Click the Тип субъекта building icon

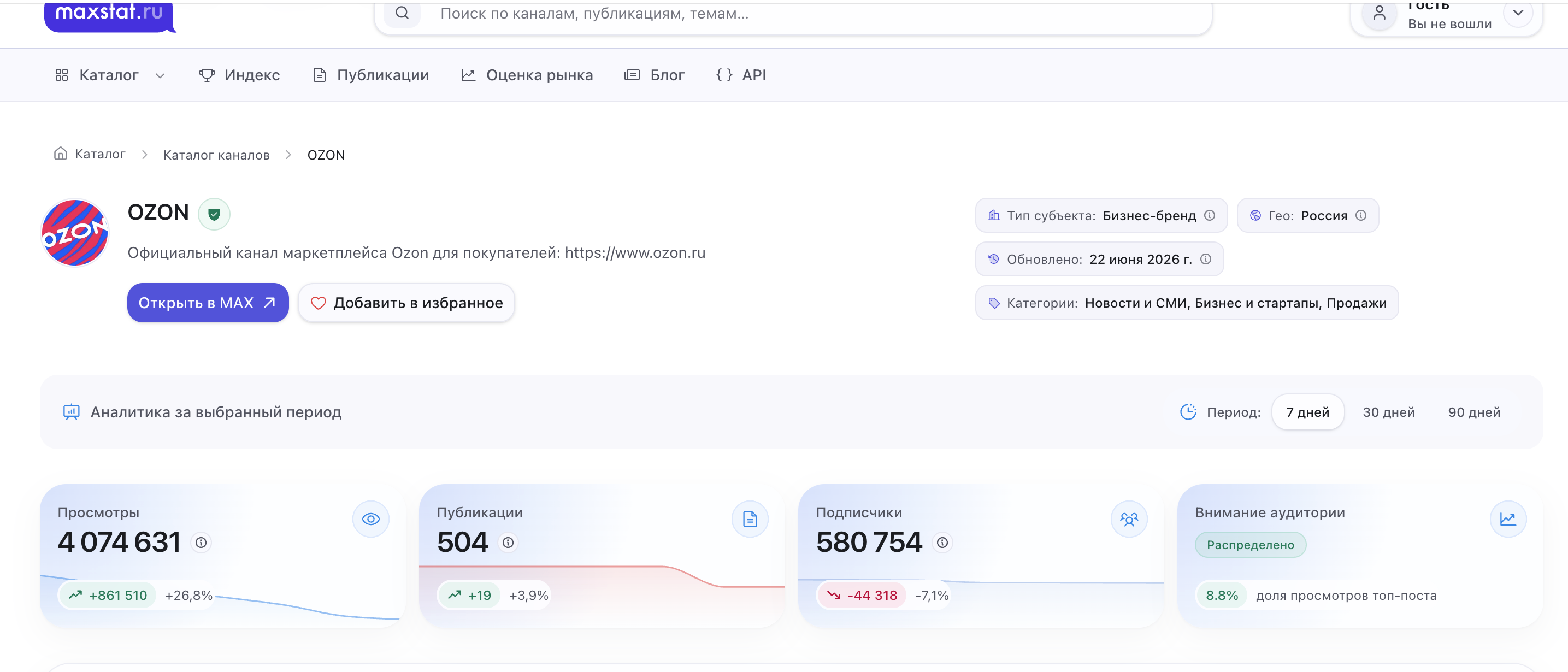[993, 215]
